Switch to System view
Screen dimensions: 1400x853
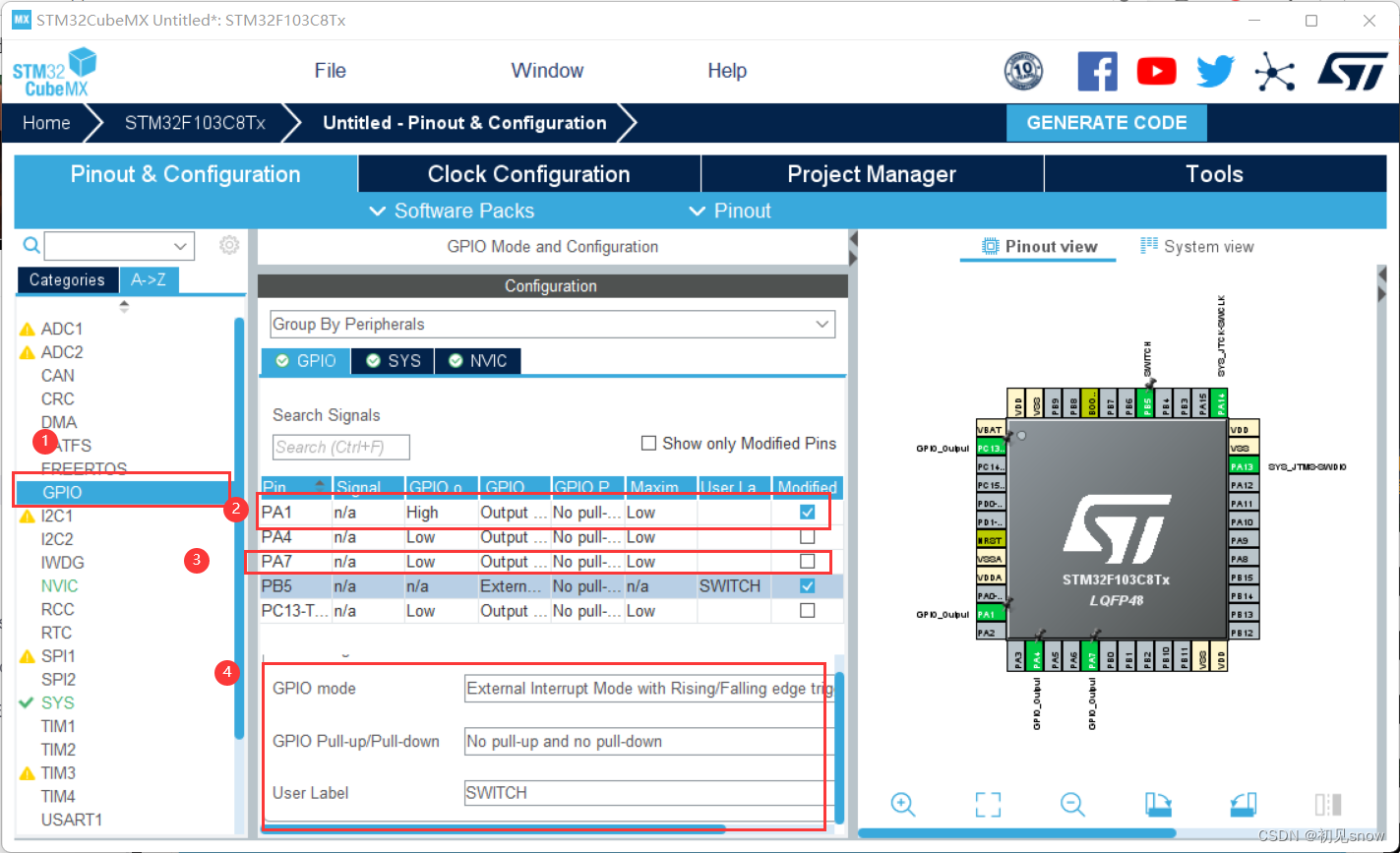[1197, 246]
